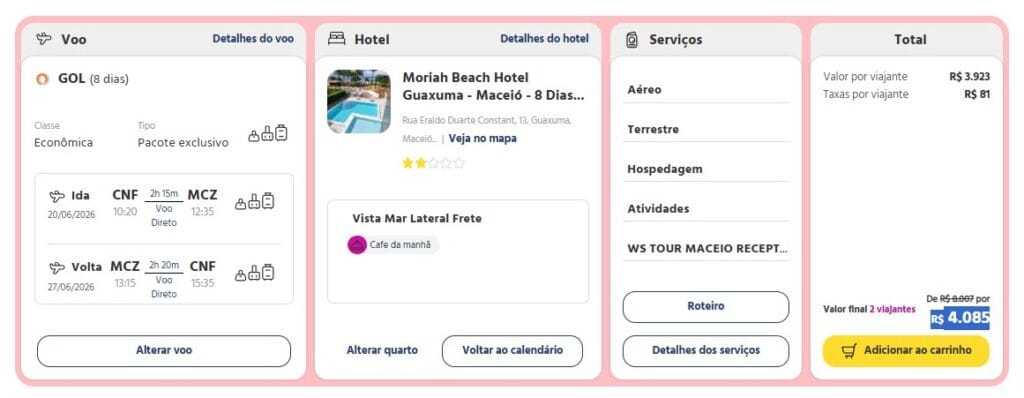Open the Detalhes do hotel link
1024x398 pixels.
(x=545, y=39)
